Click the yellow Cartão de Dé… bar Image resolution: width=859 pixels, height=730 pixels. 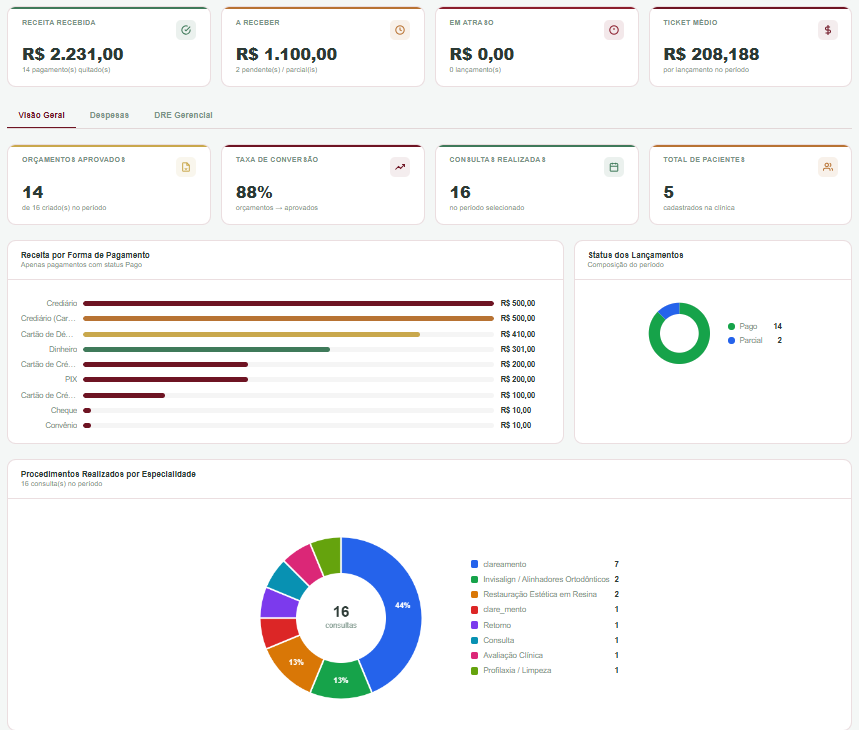pyautogui.click(x=251, y=334)
